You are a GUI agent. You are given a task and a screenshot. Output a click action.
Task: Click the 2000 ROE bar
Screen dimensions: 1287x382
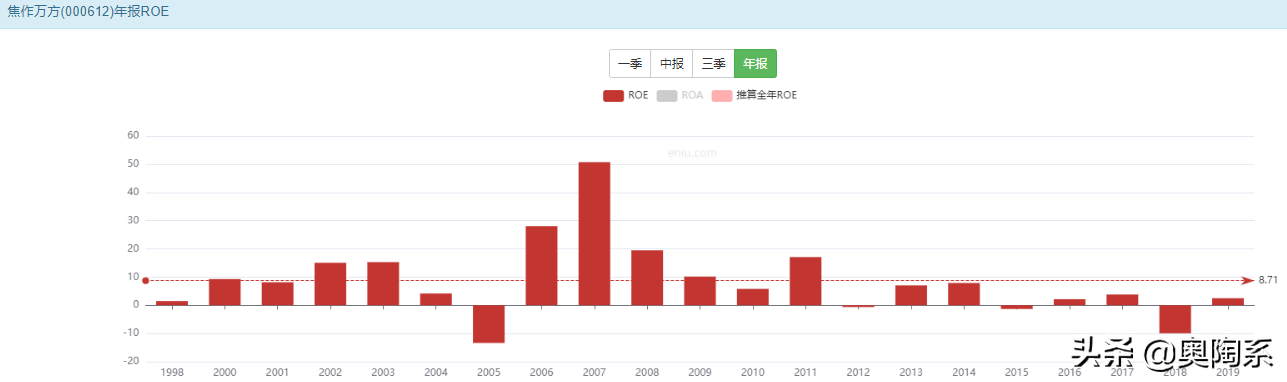pyautogui.click(x=225, y=292)
